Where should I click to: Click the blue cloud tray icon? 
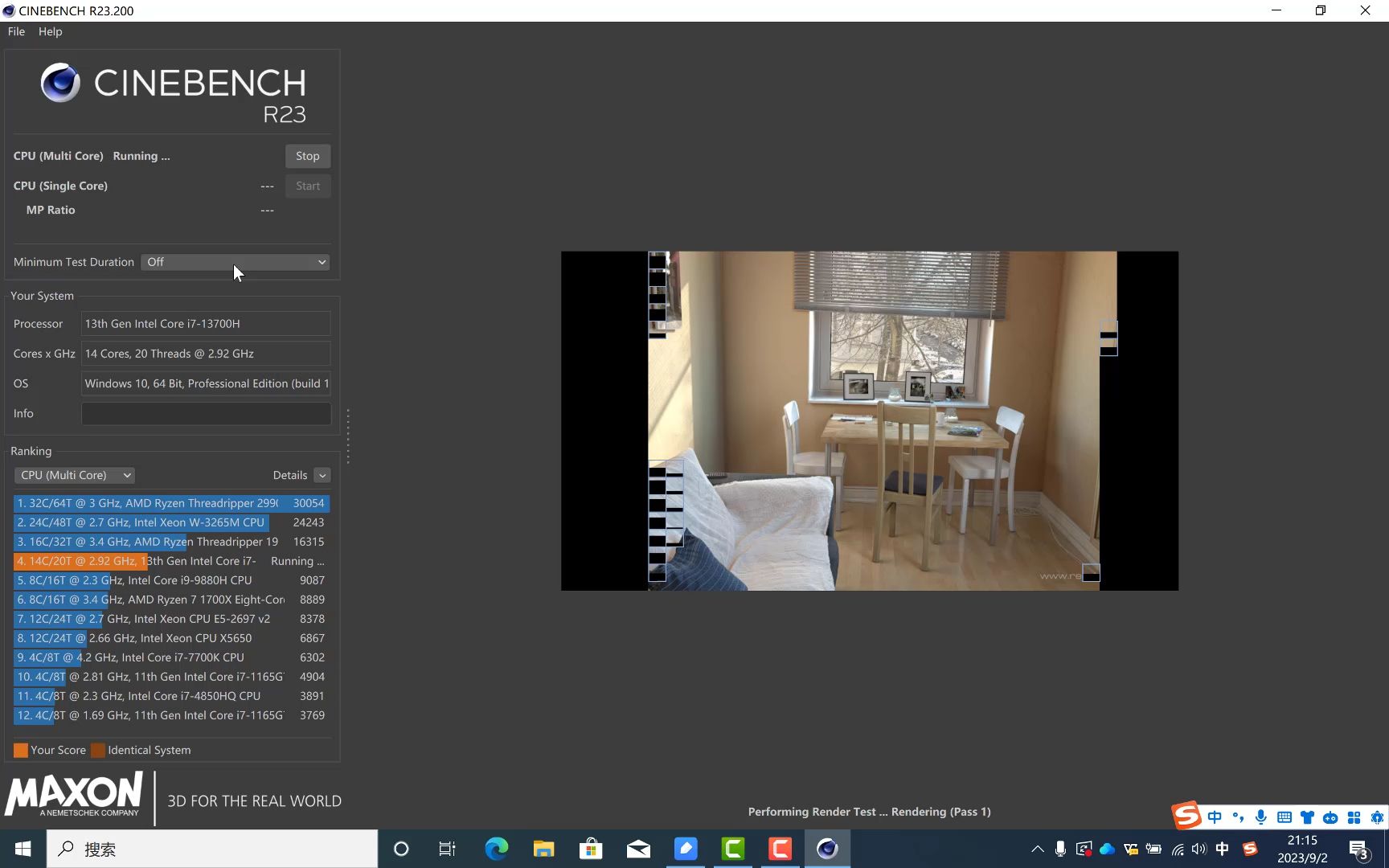point(1108,849)
